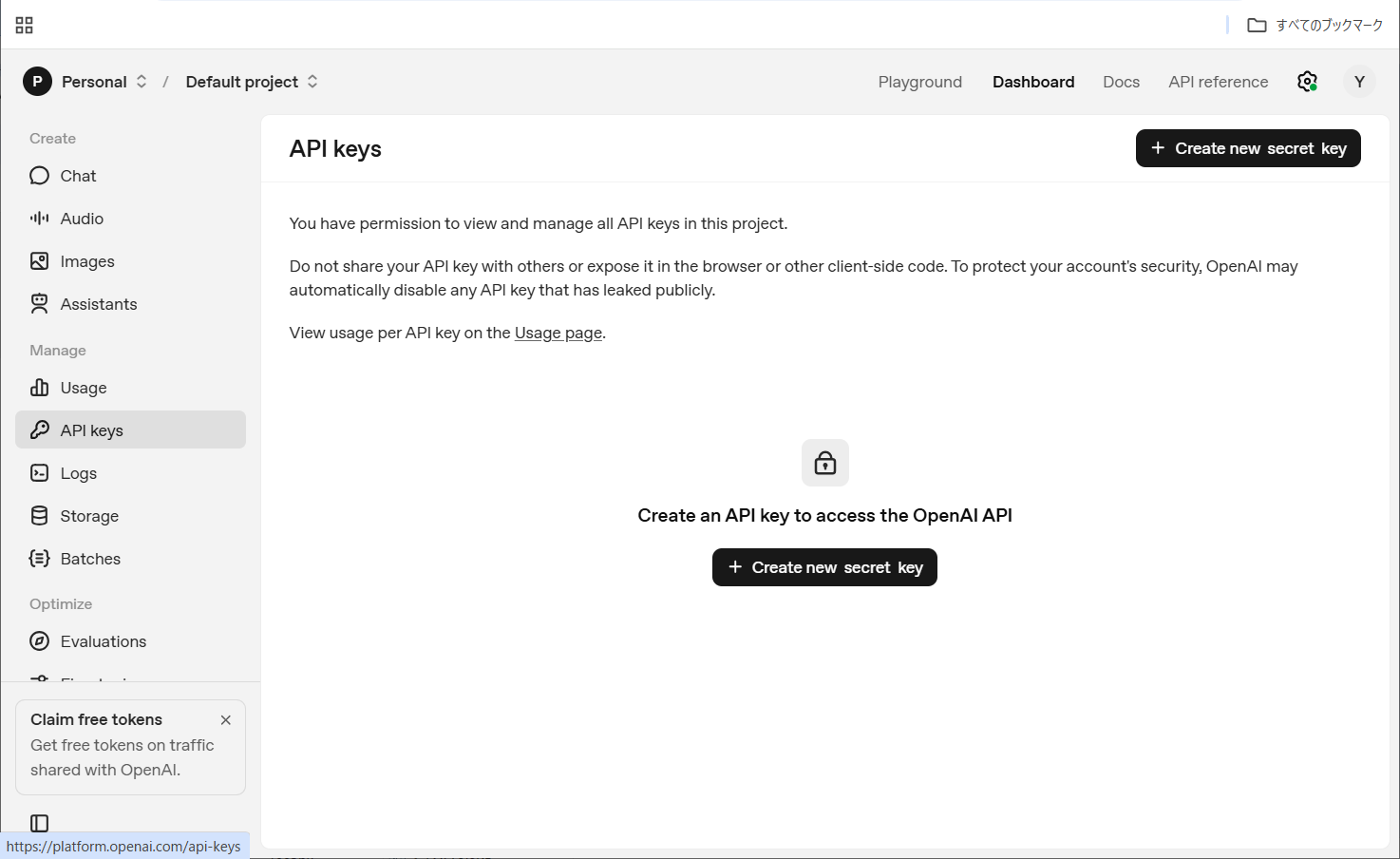1400x859 pixels.
Task: Open Chat from the sidebar
Action: point(78,176)
